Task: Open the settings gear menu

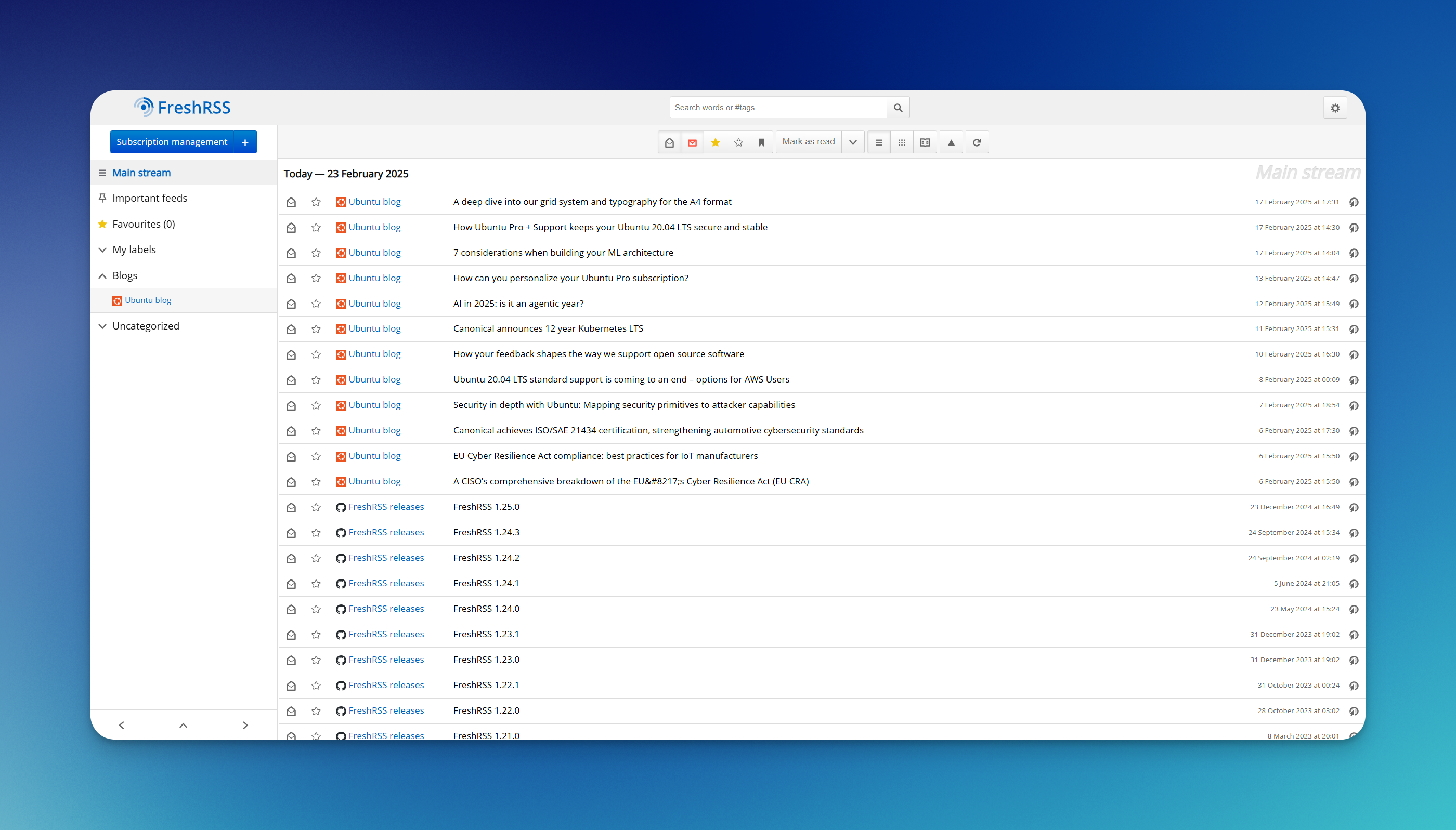Action: pyautogui.click(x=1334, y=108)
